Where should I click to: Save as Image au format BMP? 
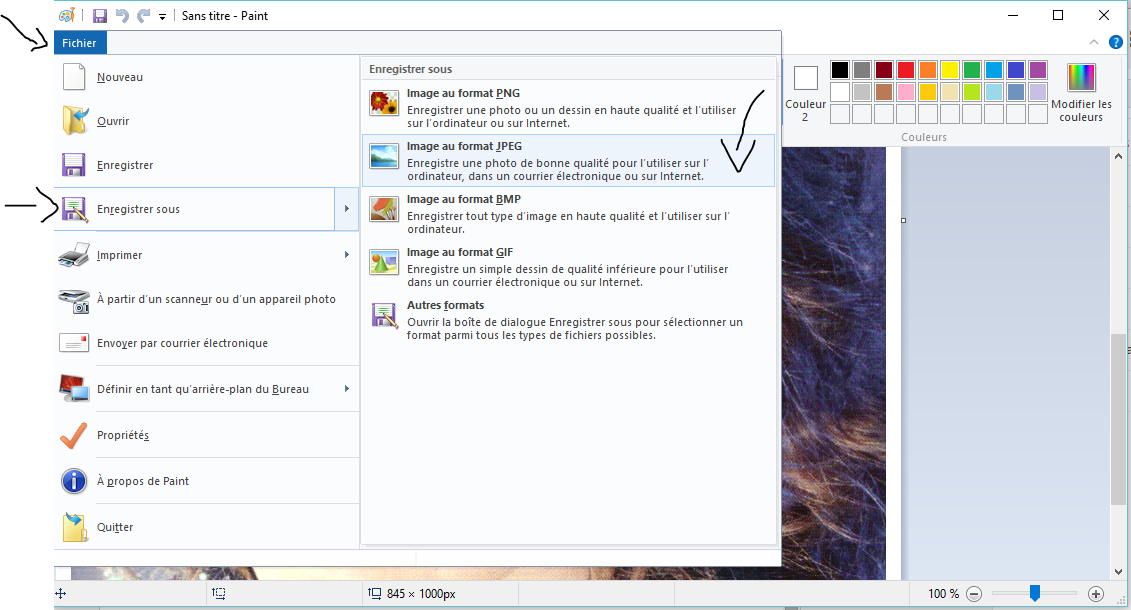[568, 213]
